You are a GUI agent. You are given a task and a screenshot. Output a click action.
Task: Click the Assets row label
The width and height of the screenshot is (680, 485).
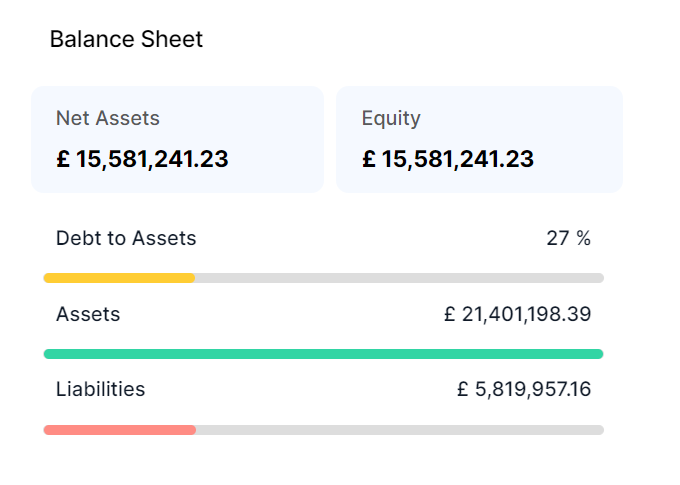pos(88,314)
